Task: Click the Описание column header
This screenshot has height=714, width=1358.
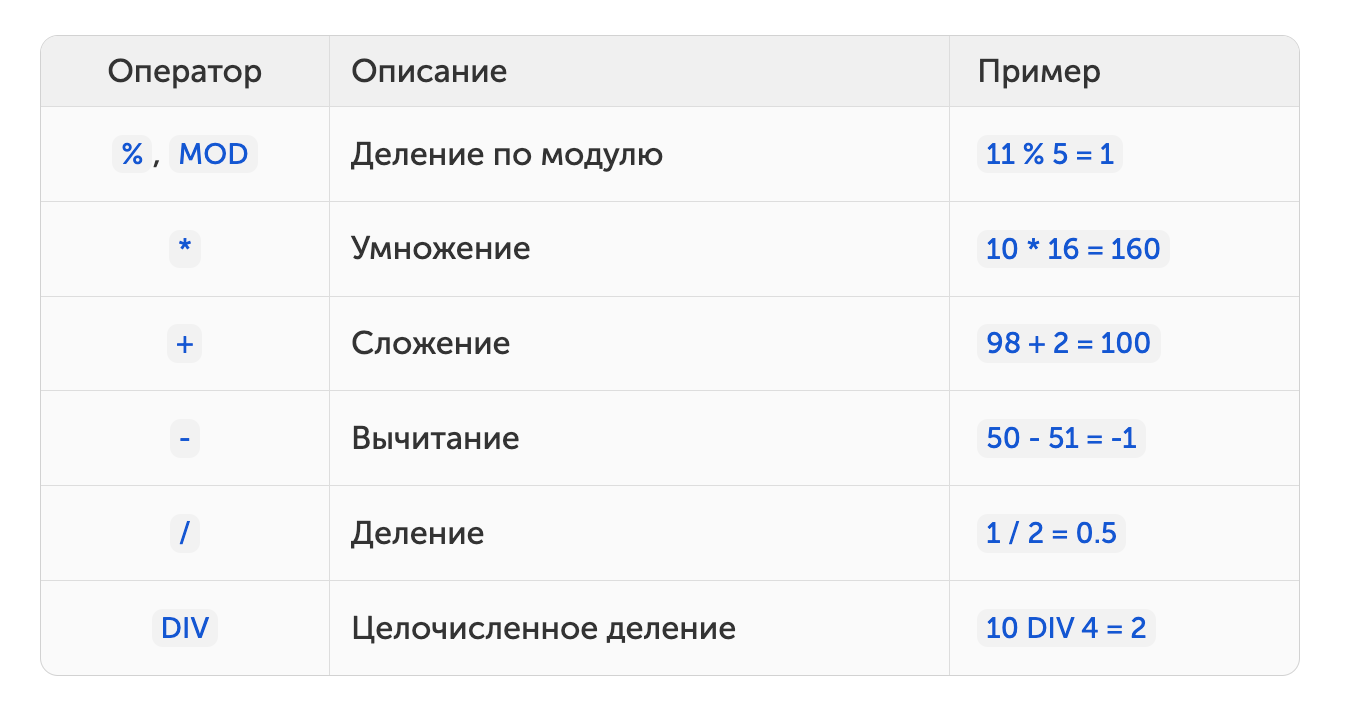Action: point(429,72)
